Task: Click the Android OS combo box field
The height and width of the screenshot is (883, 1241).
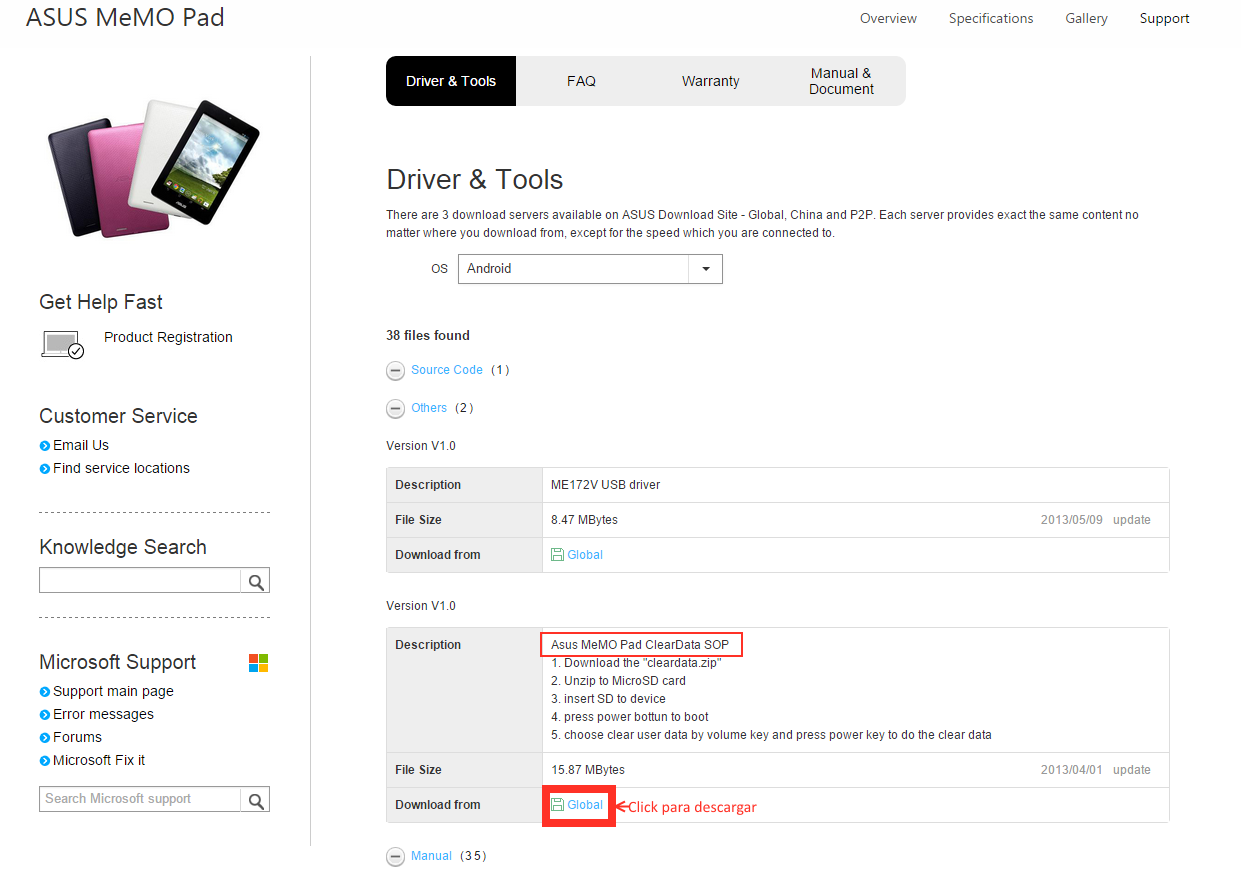Action: click(590, 269)
